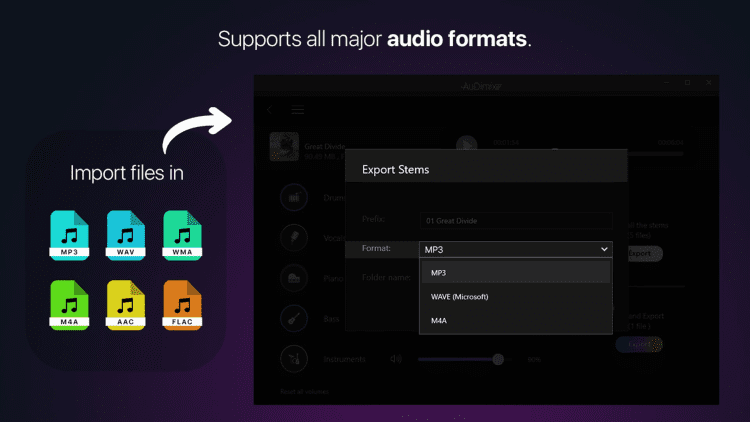Image resolution: width=750 pixels, height=422 pixels.
Task: Click the Vocals microphone stem icon
Action: click(x=294, y=237)
